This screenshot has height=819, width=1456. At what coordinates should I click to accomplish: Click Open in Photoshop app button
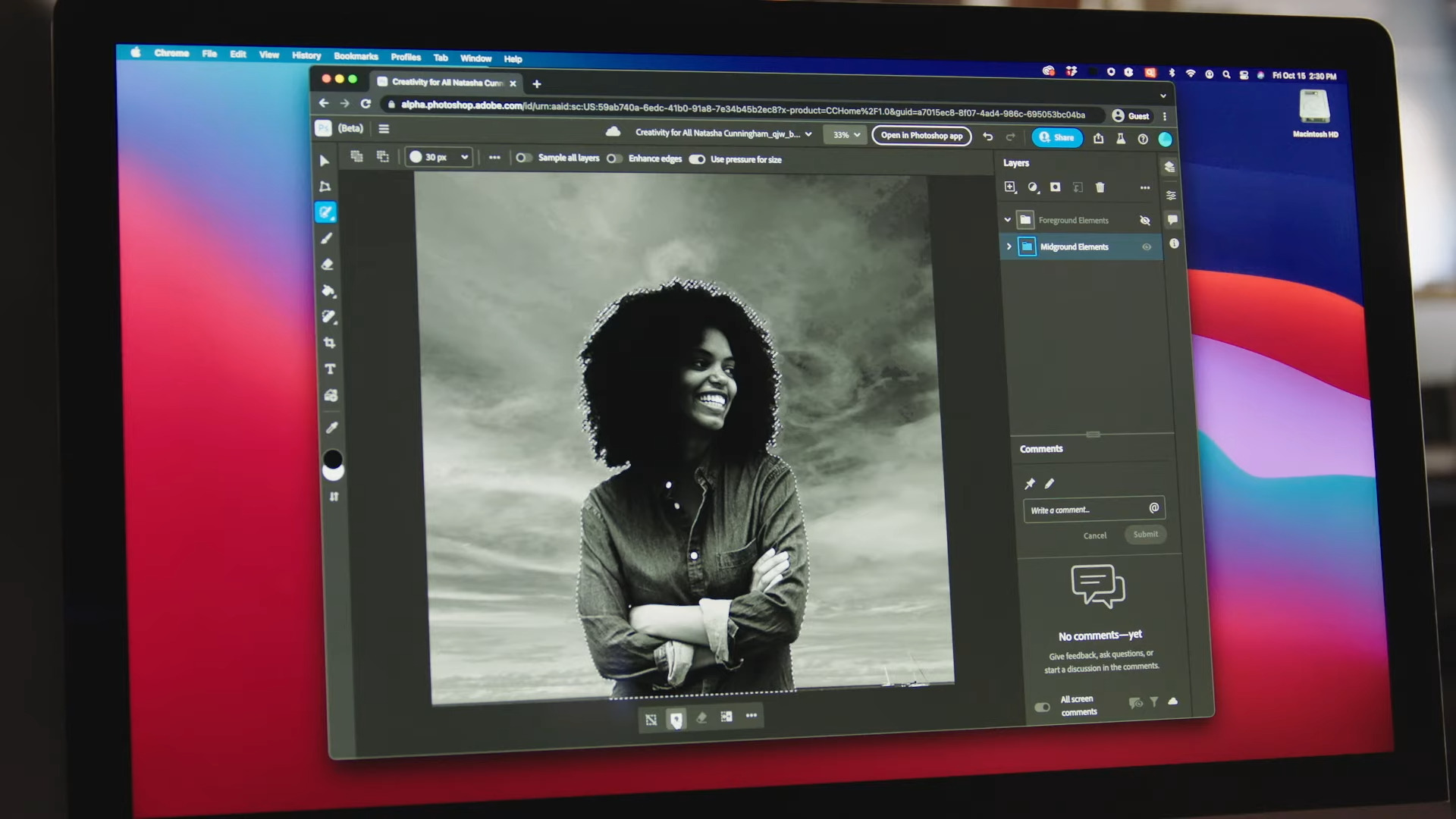[x=921, y=136]
